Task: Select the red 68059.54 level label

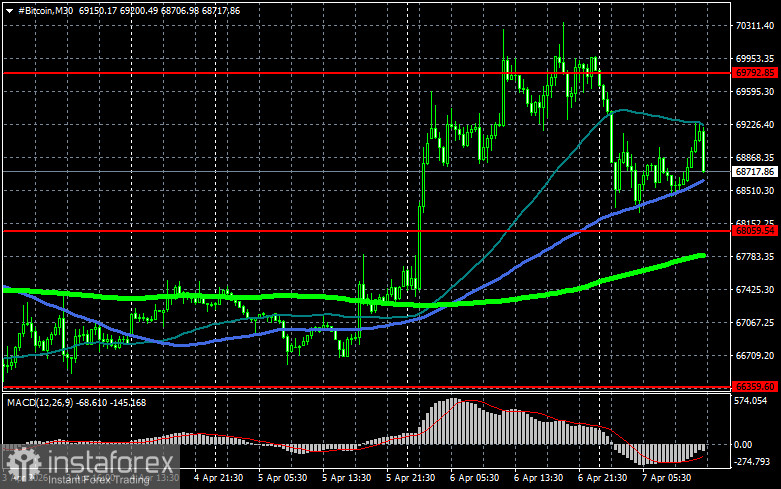Action: click(755, 231)
